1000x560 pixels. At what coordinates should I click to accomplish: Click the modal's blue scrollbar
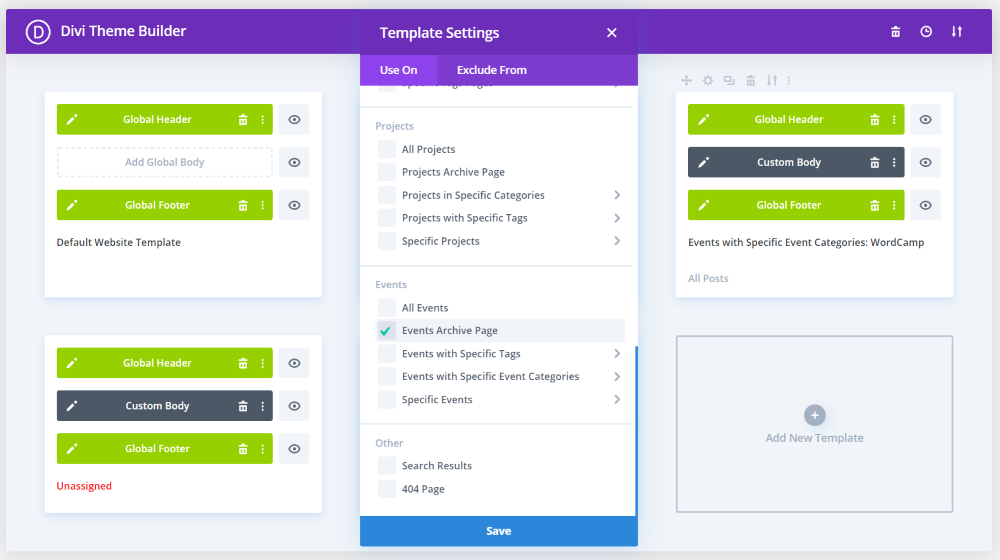(x=636, y=431)
